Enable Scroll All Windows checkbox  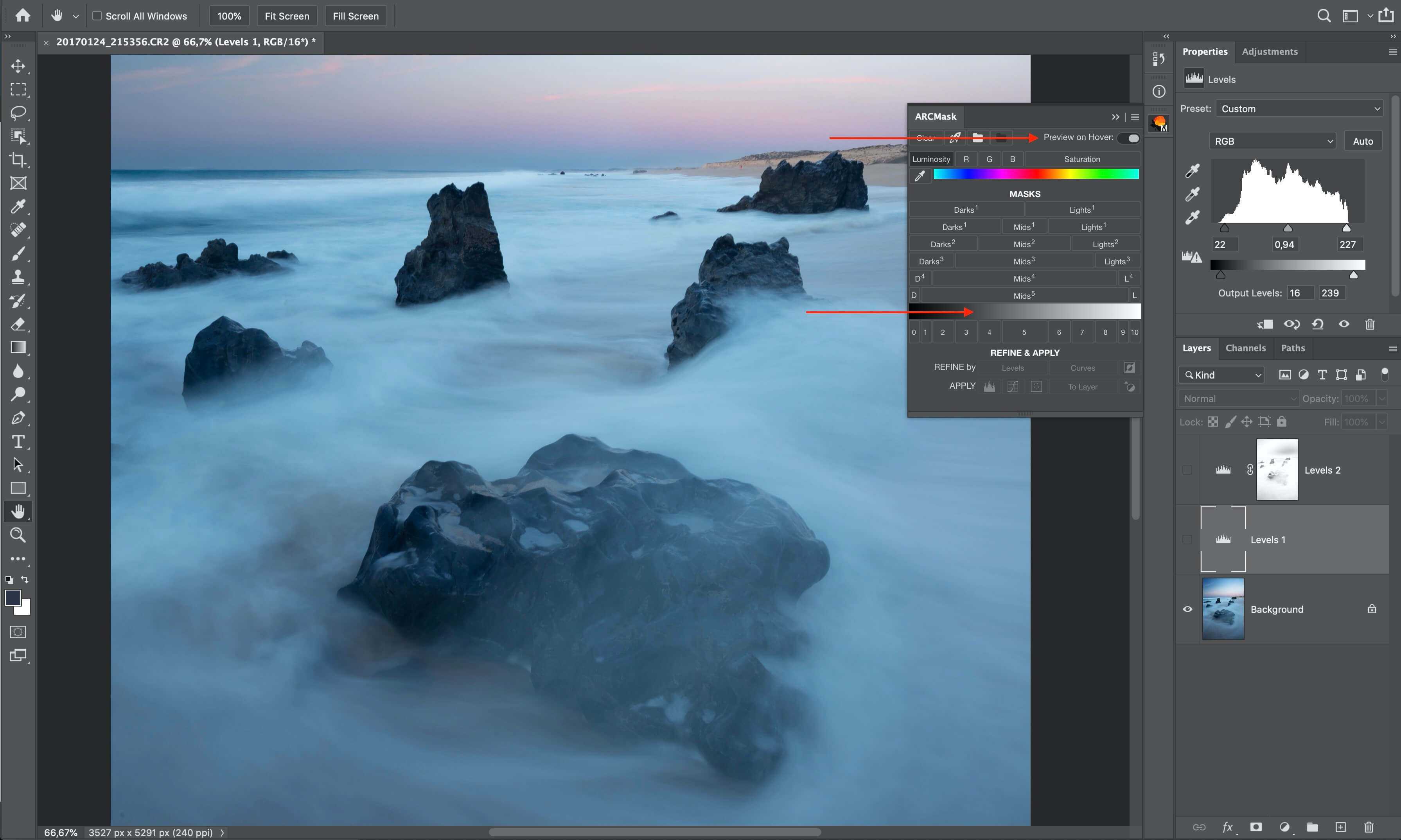pos(97,16)
